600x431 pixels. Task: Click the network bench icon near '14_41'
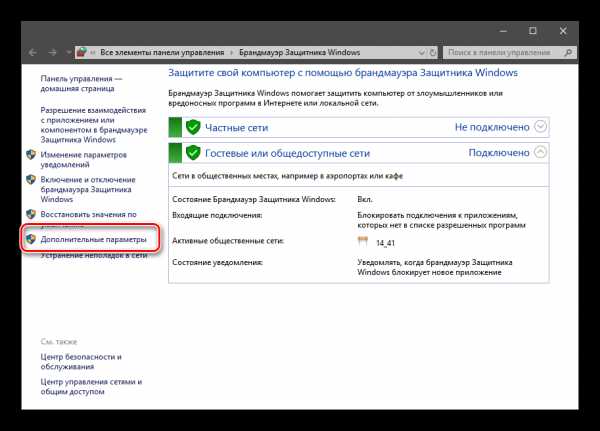click(x=362, y=241)
